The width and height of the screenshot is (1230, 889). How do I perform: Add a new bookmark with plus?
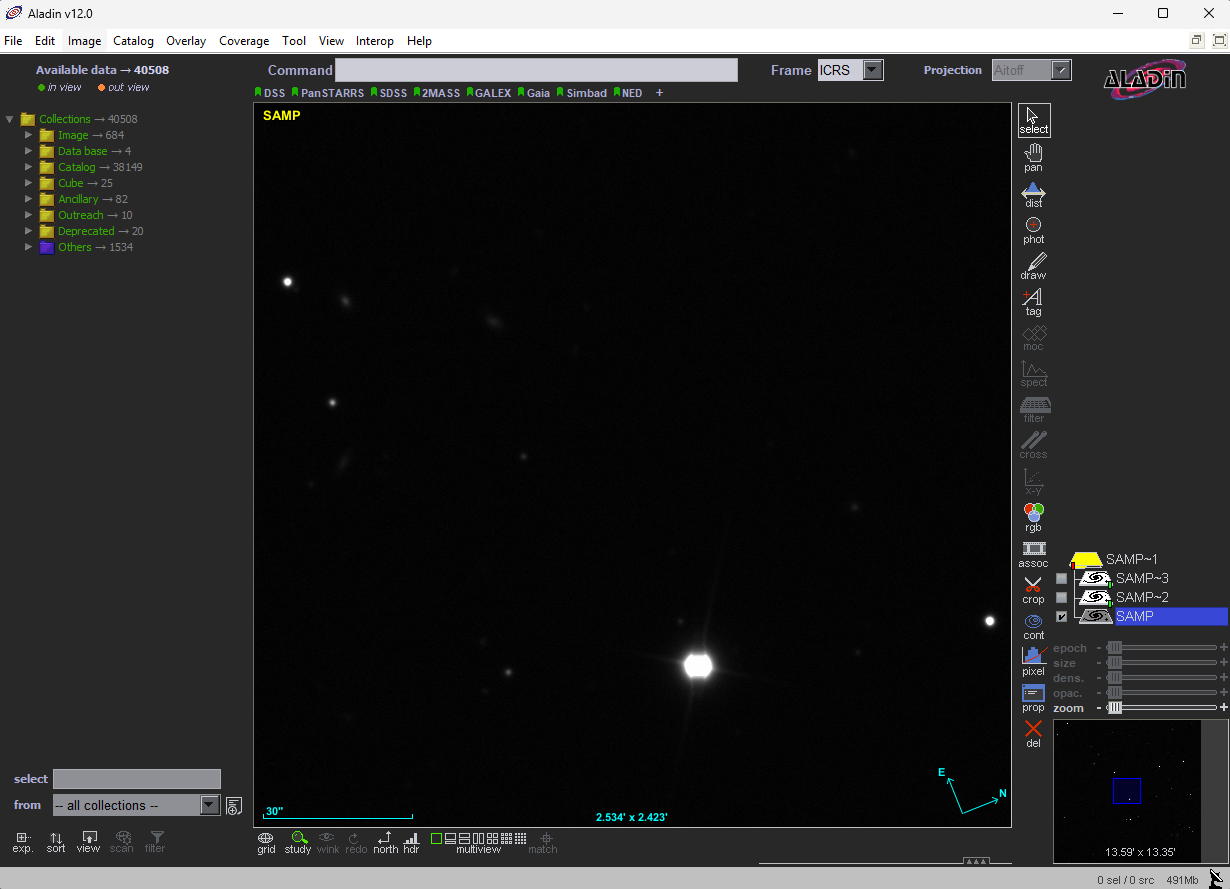[x=659, y=93]
